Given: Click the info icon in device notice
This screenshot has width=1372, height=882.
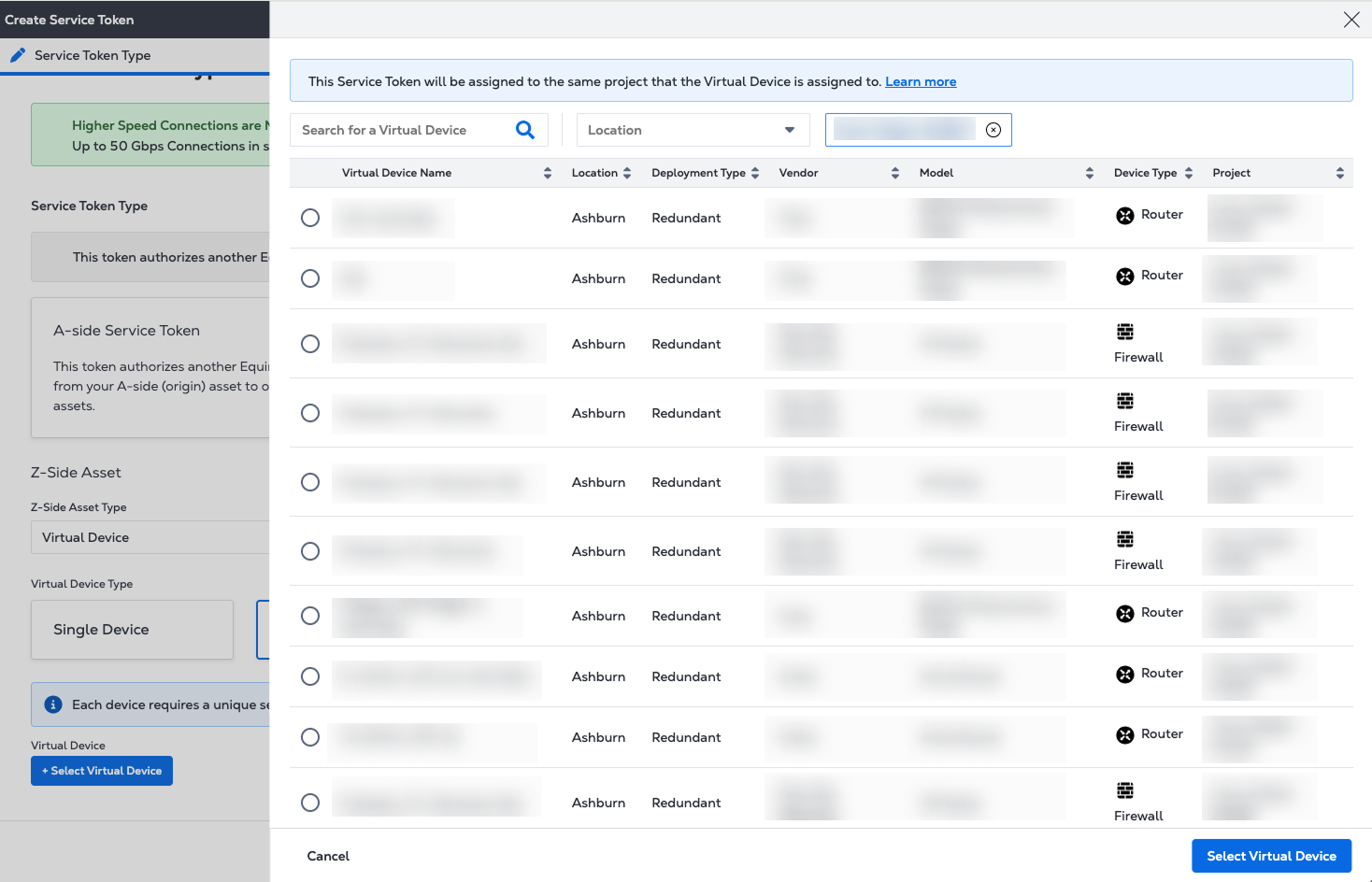Looking at the screenshot, I should [53, 704].
